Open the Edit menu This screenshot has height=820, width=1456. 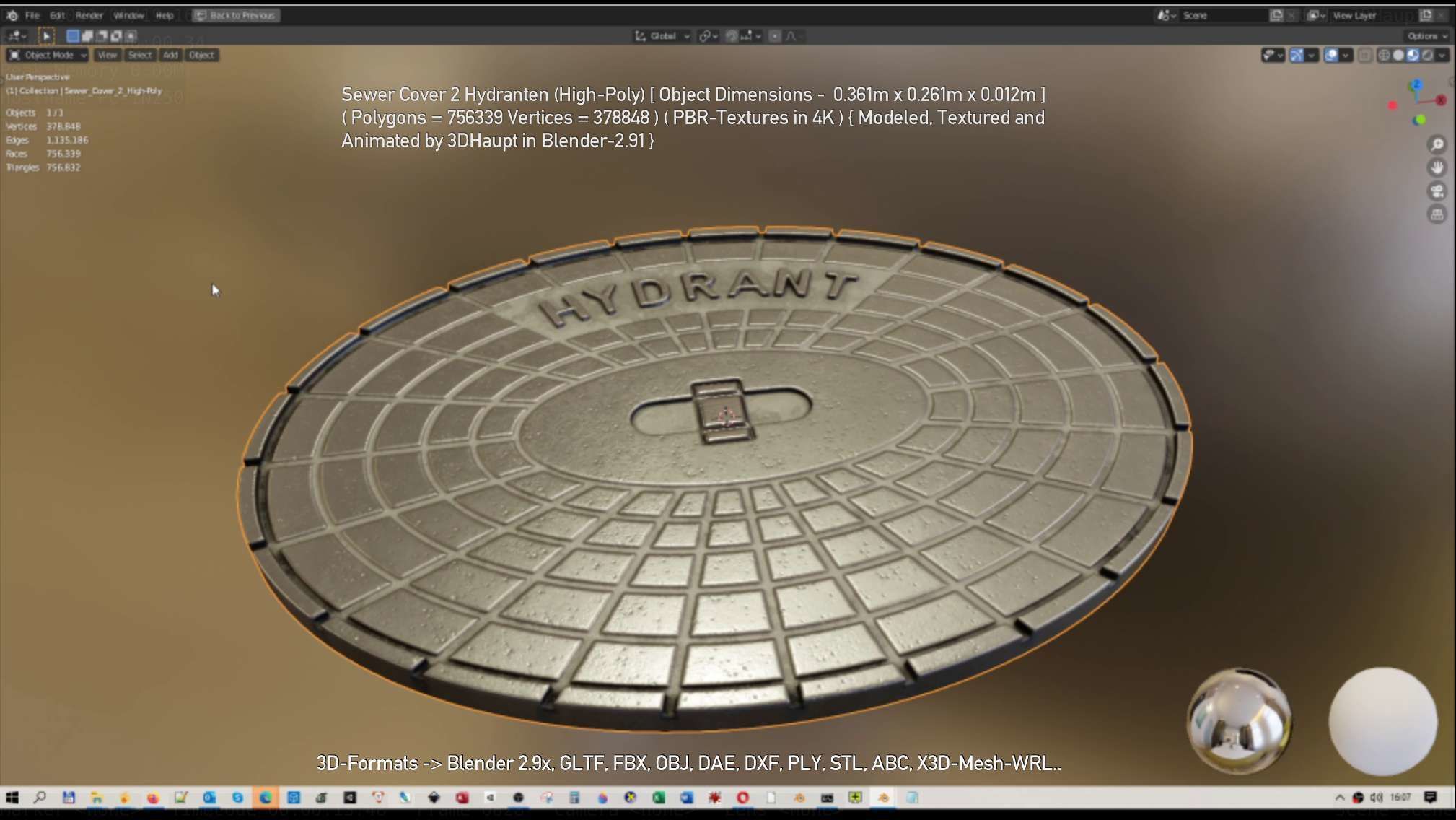(58, 15)
